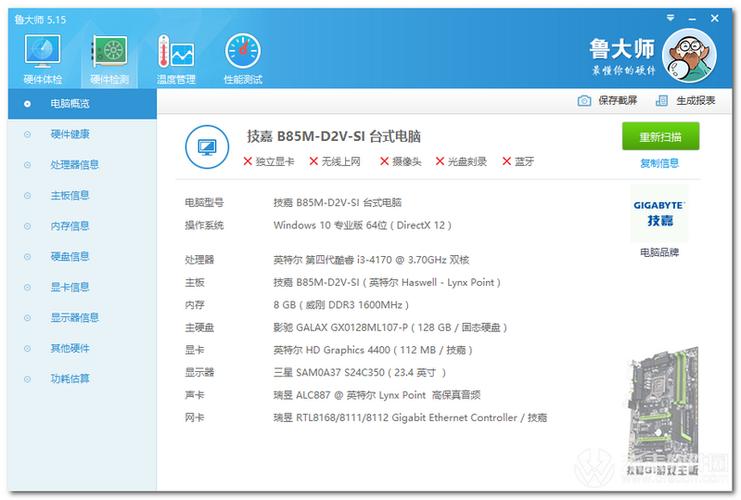Screen dimensions: 741x500
Task: Open the title bar dropdown menu arrow
Action: point(670,18)
